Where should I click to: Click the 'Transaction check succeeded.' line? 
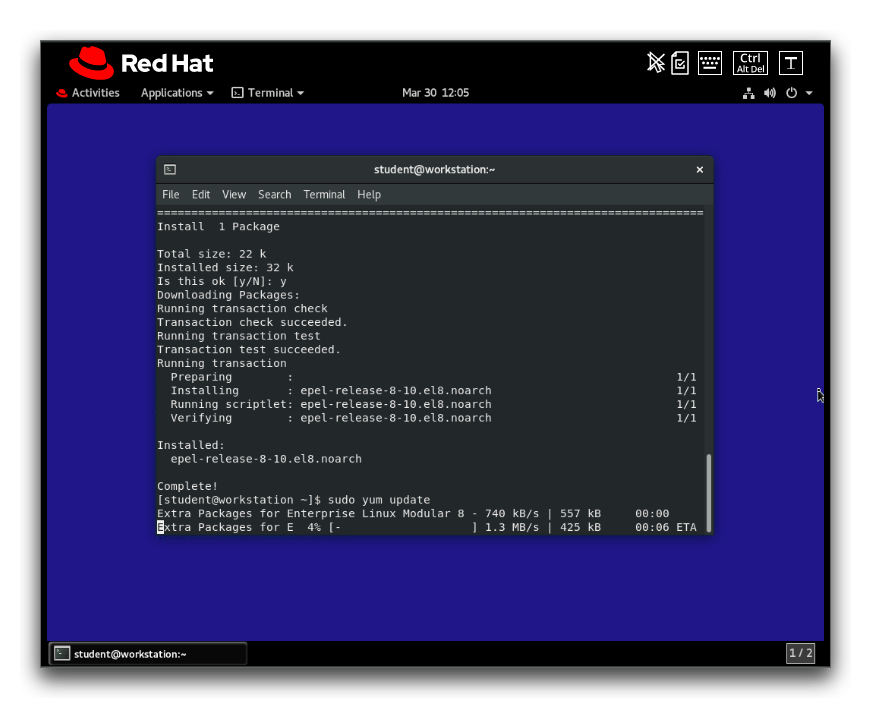[252, 322]
